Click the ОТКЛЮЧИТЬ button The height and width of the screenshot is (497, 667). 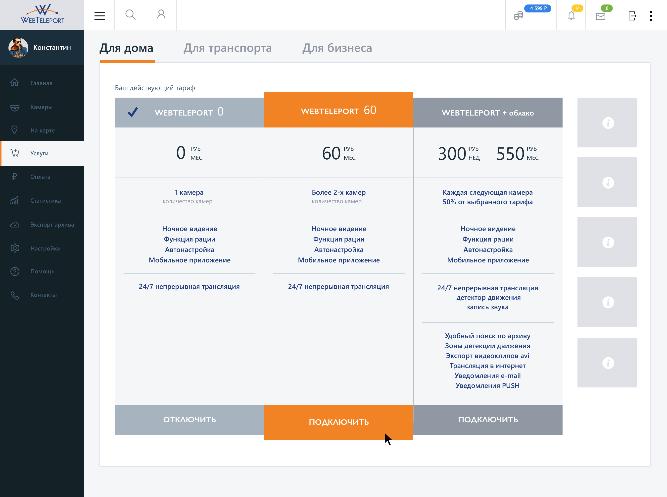[x=190, y=420]
